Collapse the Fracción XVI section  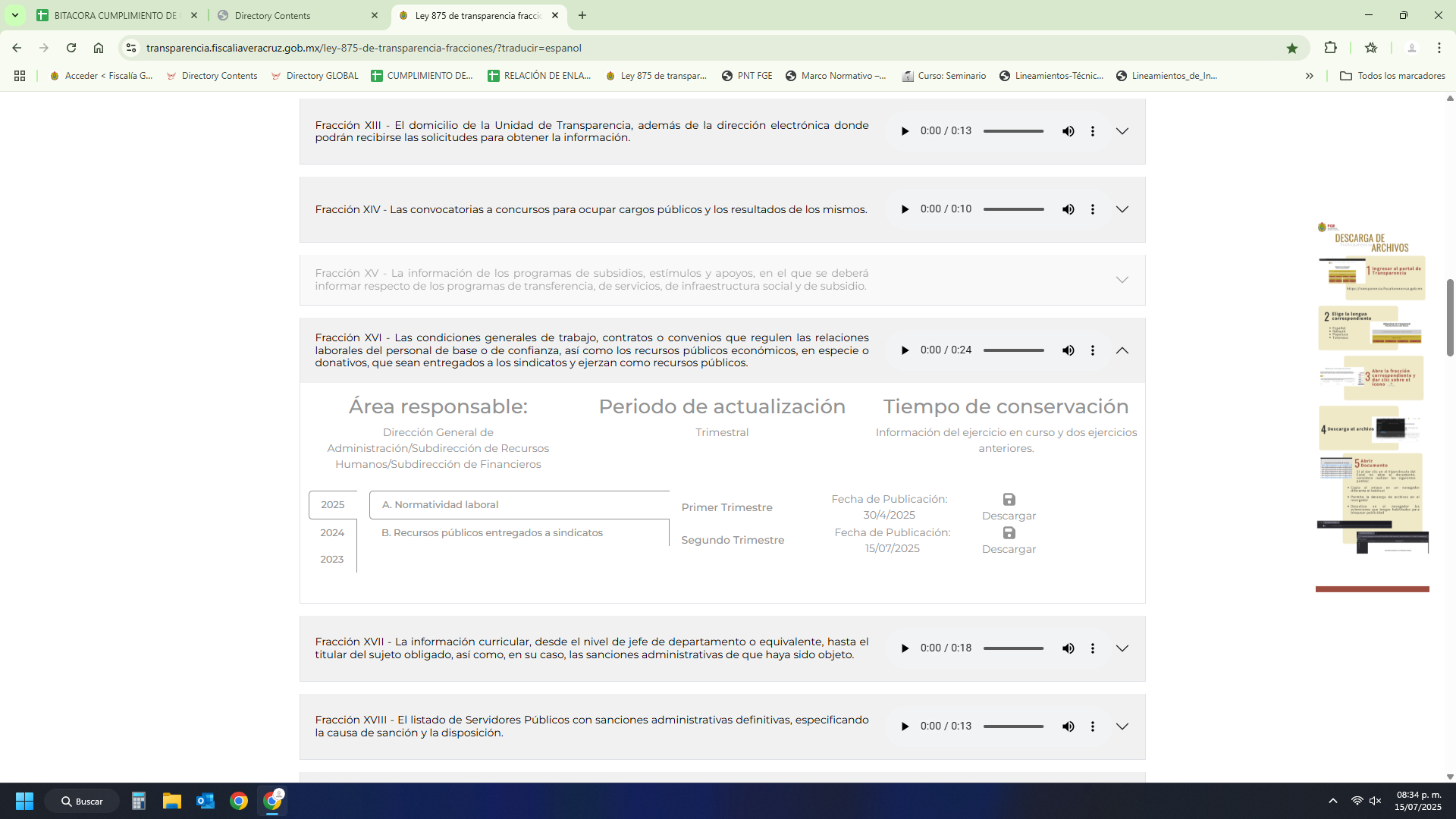1122,350
